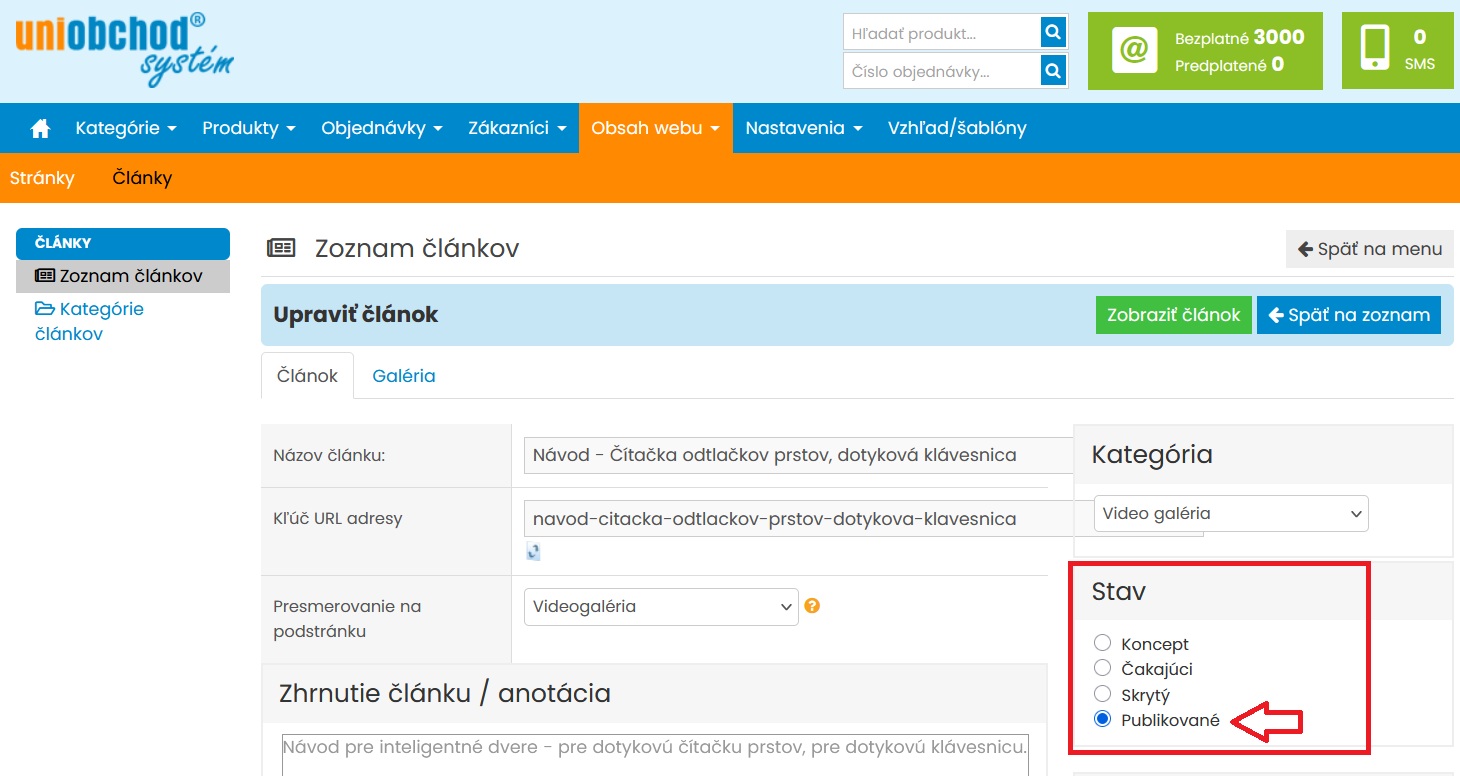This screenshot has height=776, width=1460.
Task: Expand the Produkty menu dropdown
Action: click(248, 129)
